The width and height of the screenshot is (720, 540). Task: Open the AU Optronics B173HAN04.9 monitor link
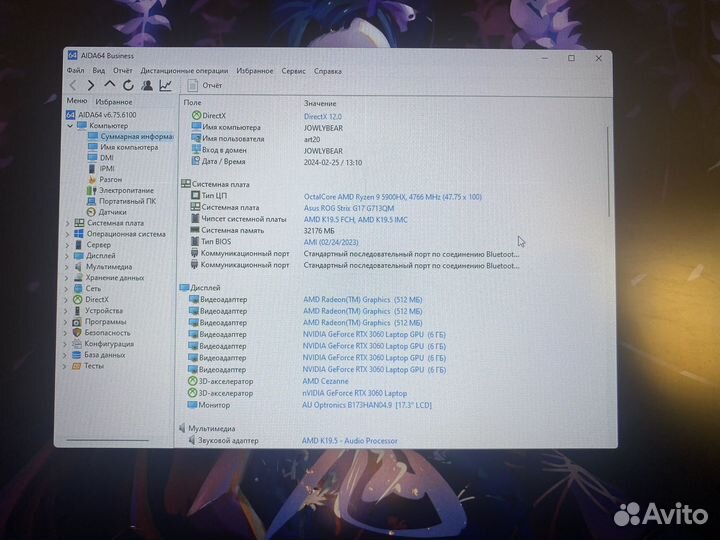coord(367,405)
